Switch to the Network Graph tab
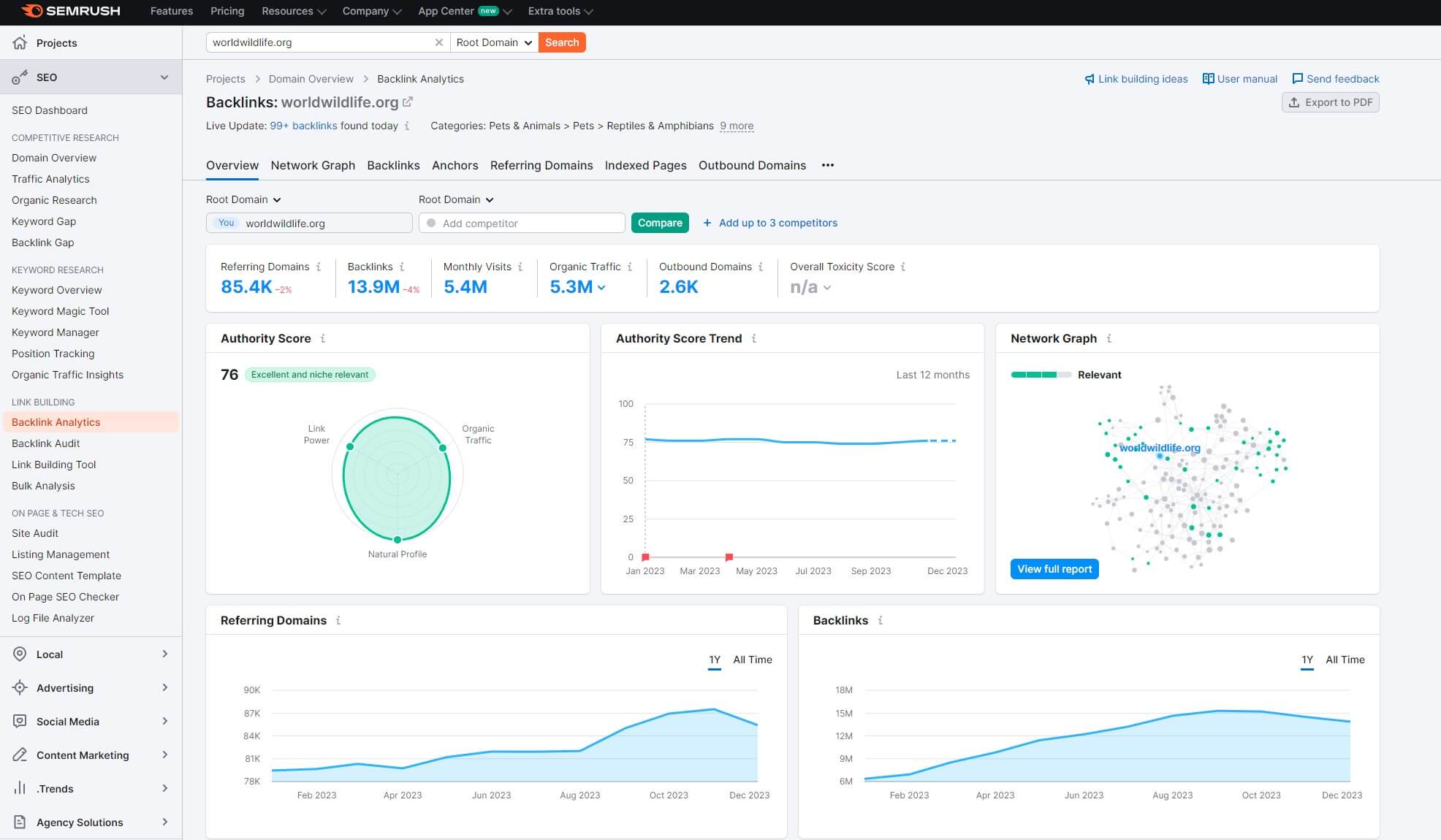The width and height of the screenshot is (1441, 840). pyautogui.click(x=313, y=165)
